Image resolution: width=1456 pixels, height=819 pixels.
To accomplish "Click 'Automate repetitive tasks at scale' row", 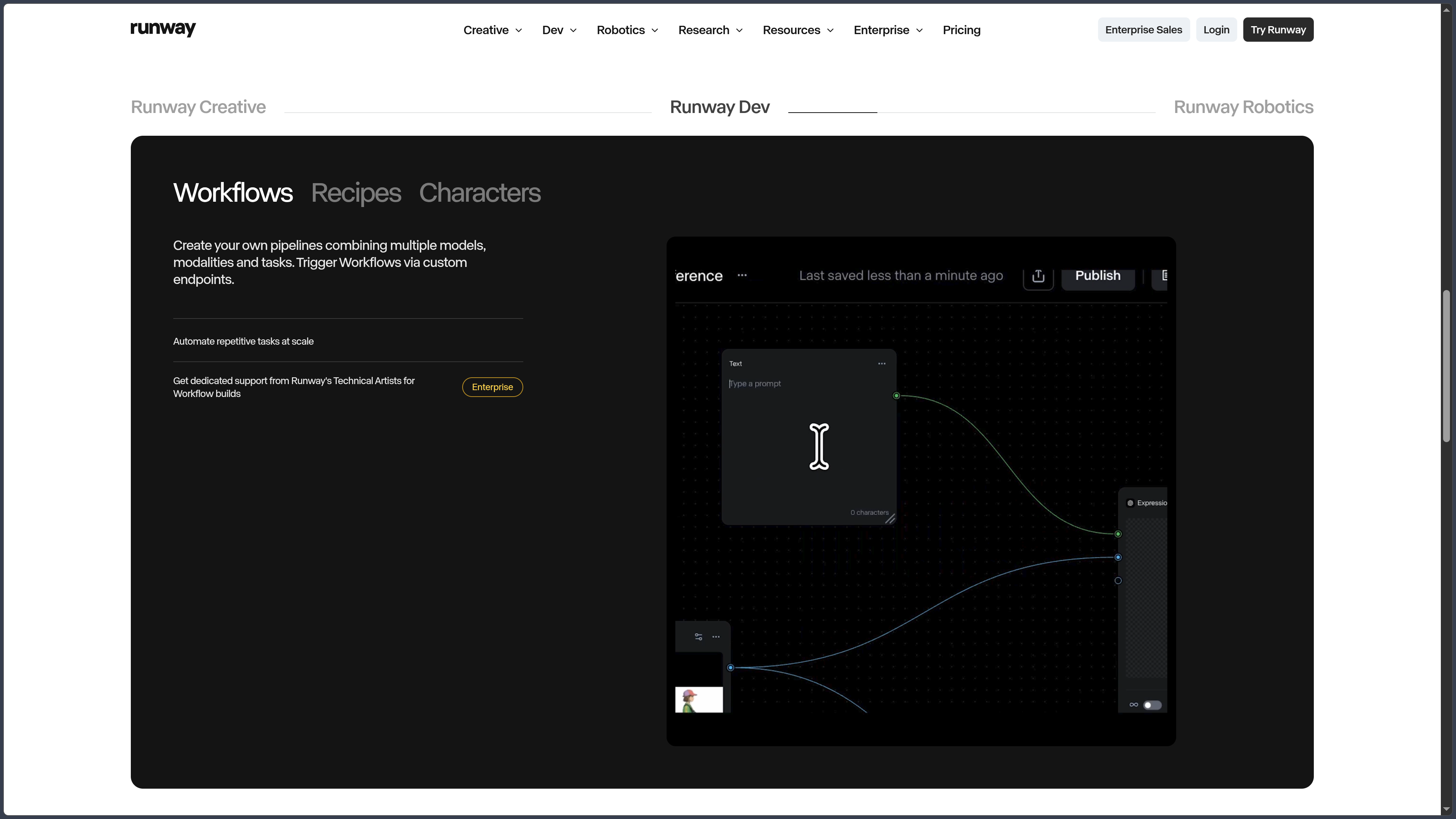I will click(x=348, y=341).
